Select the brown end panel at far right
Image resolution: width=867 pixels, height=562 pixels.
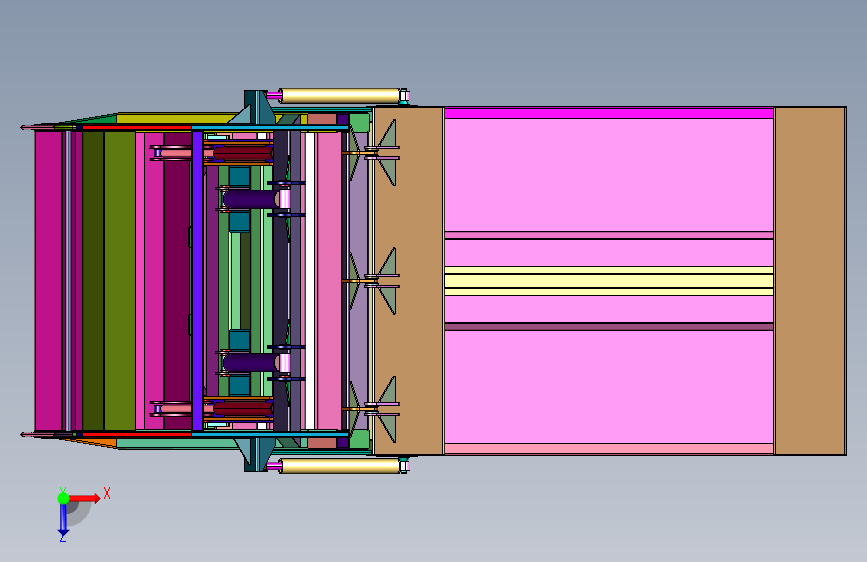(x=810, y=281)
